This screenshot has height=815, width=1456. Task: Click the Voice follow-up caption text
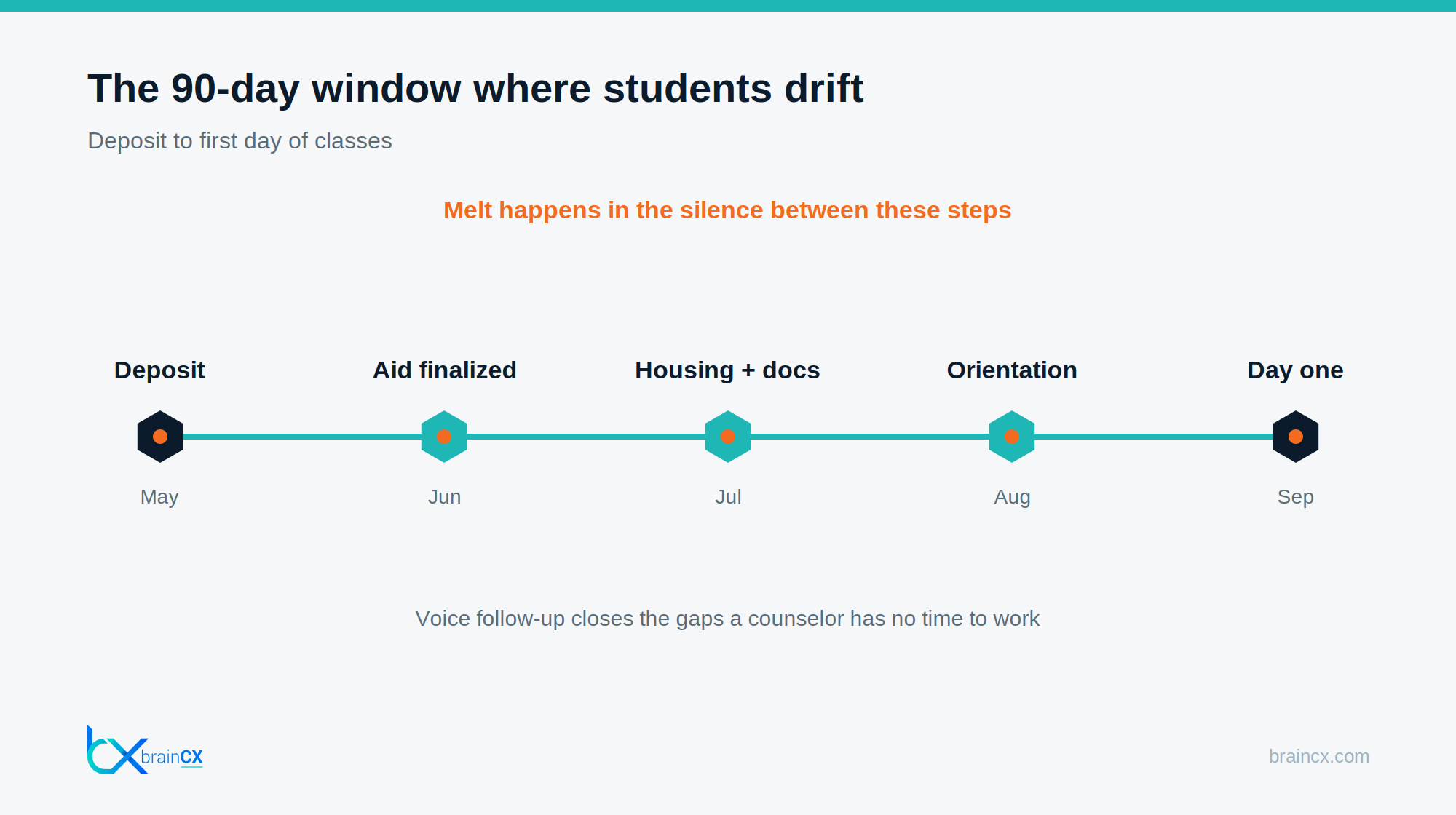pyautogui.click(x=727, y=619)
